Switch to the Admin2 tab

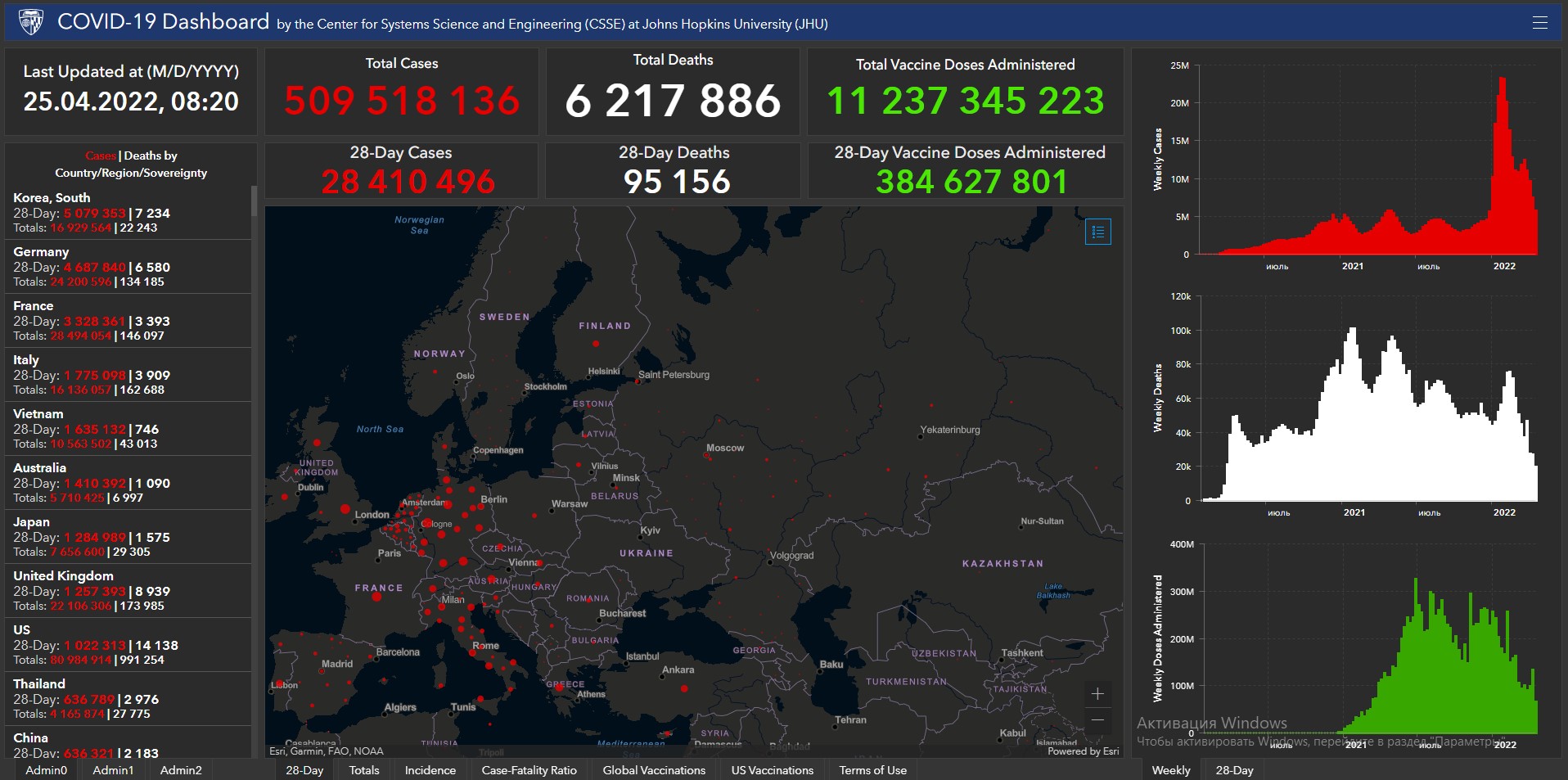coord(181,770)
